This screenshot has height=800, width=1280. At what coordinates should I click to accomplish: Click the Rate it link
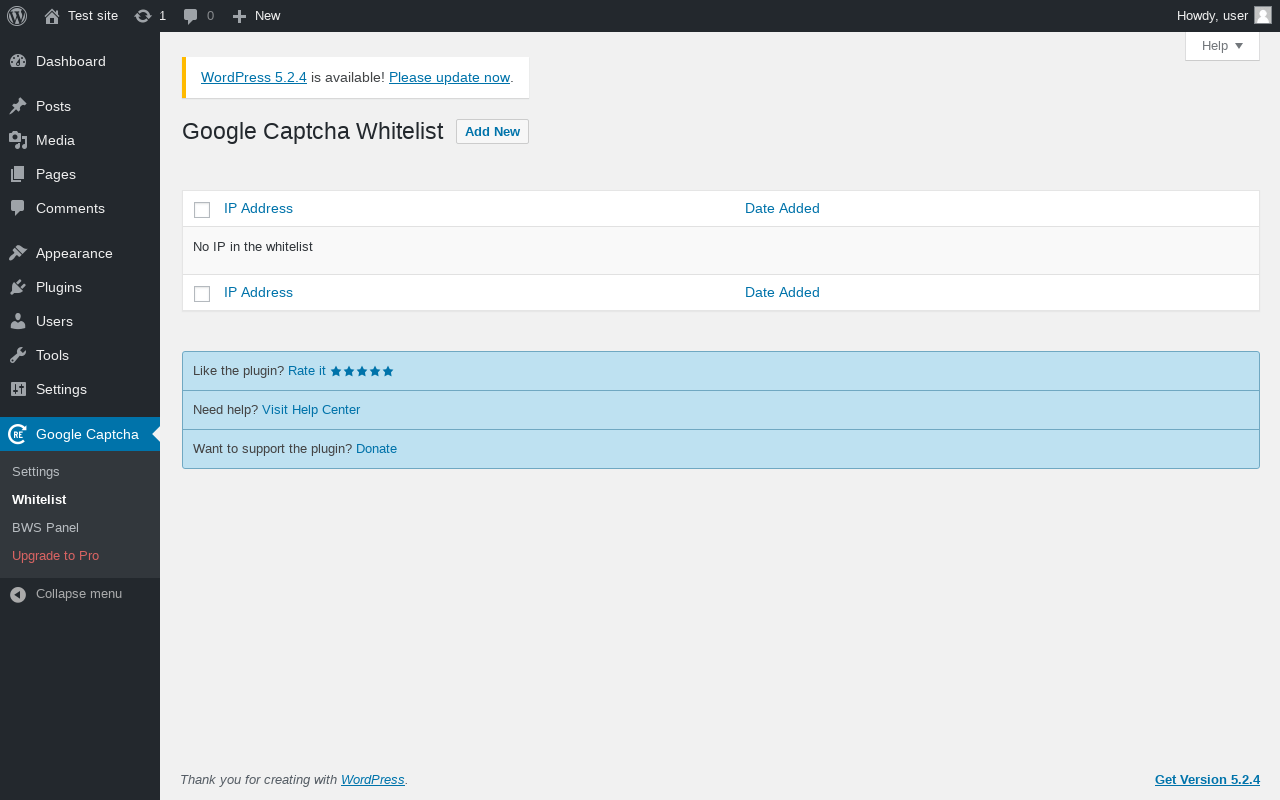coord(307,370)
